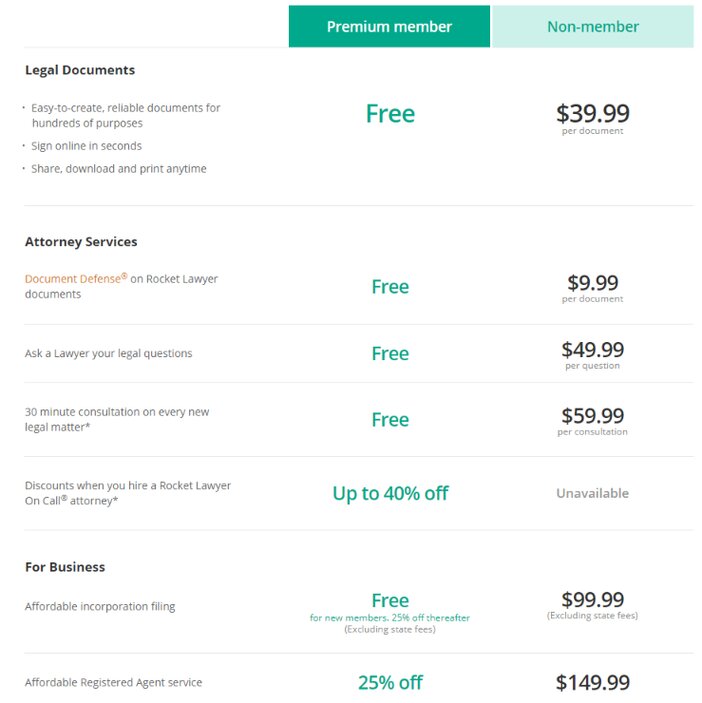Click the $39.99 per document price
Viewport: 702px width, 703px height.
[593, 118]
